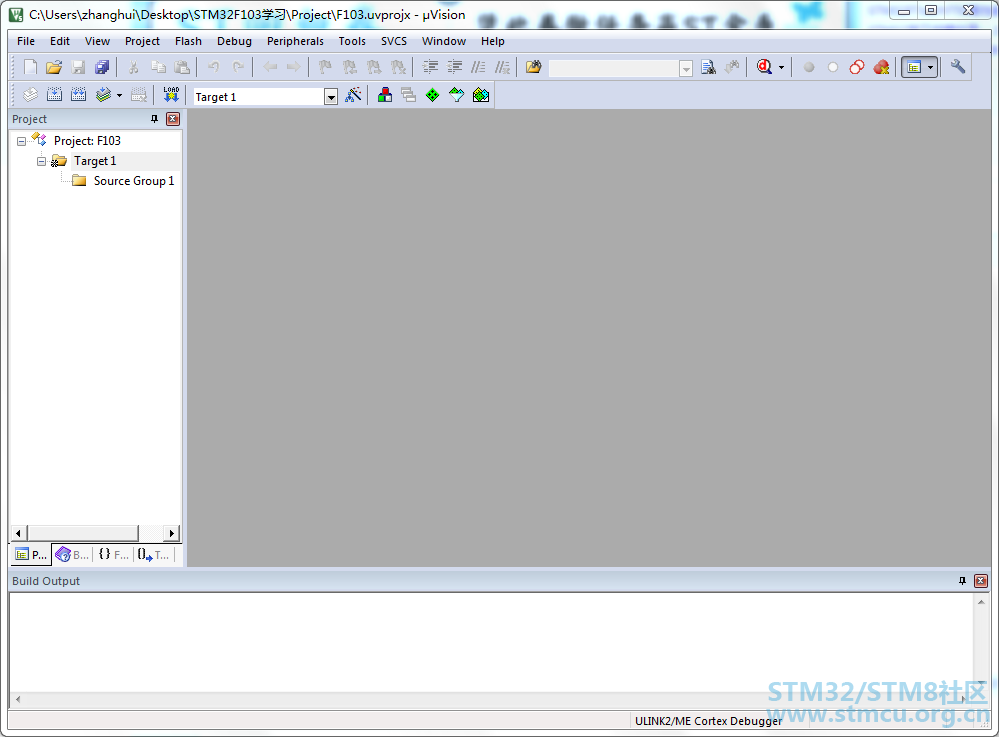Image resolution: width=999 pixels, height=737 pixels.
Task: Open a file with the Open icon
Action: click(x=54, y=67)
